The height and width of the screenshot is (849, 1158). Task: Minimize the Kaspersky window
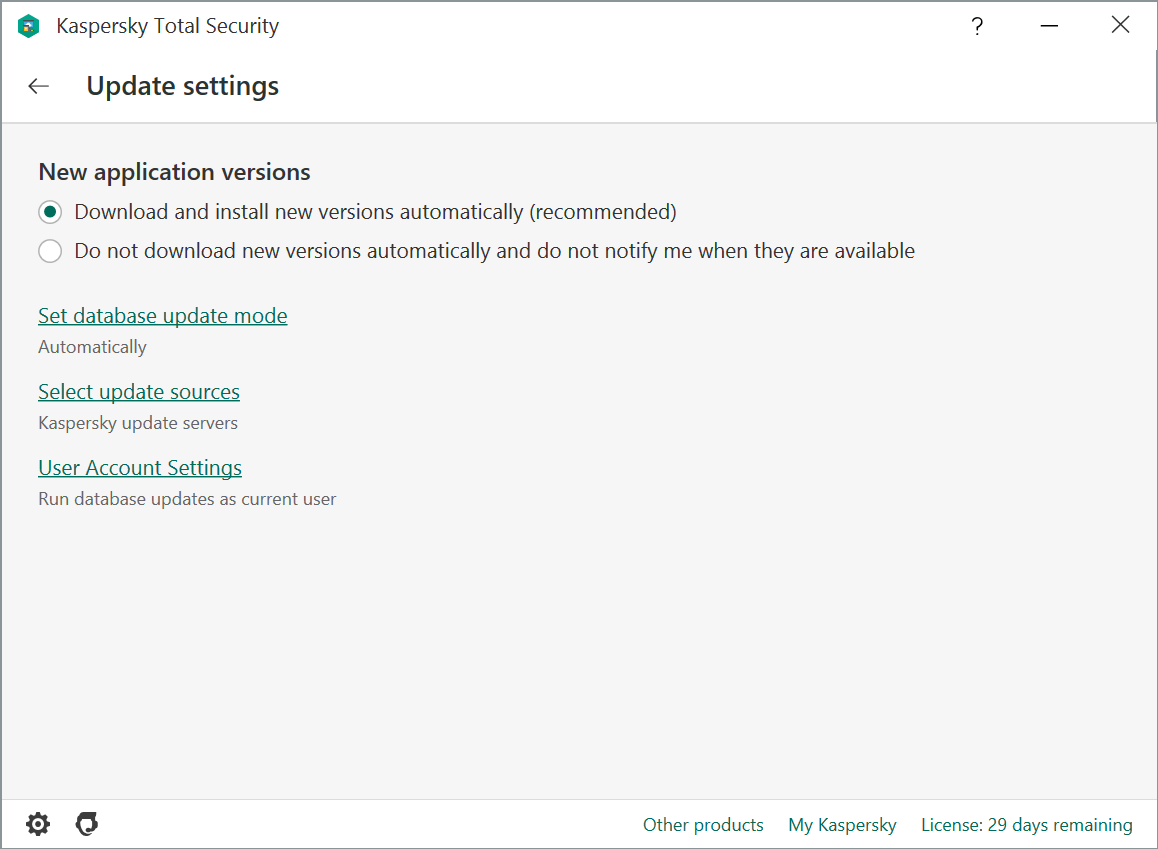(x=1049, y=26)
